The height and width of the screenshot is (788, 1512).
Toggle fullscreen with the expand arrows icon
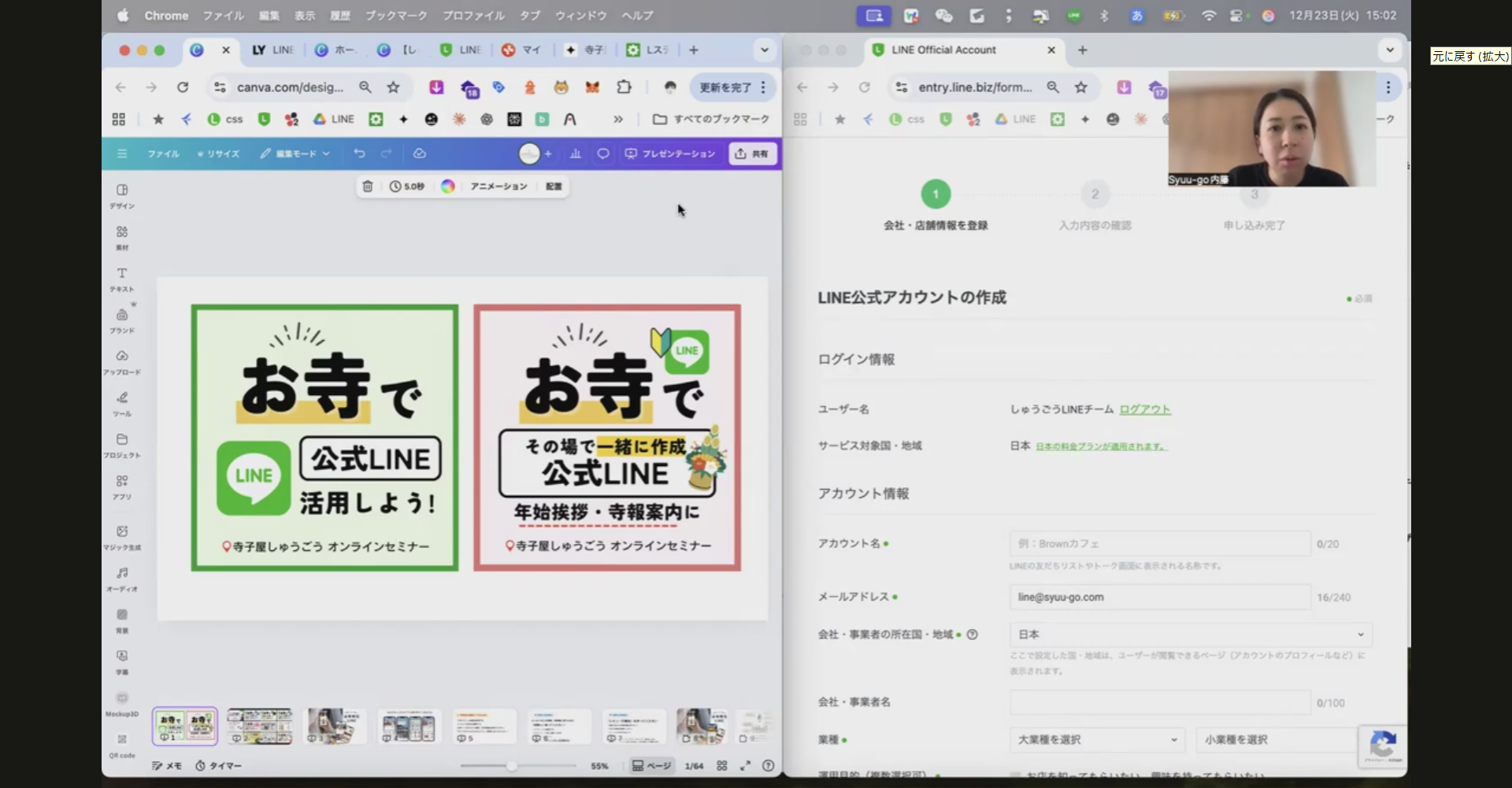click(x=745, y=766)
